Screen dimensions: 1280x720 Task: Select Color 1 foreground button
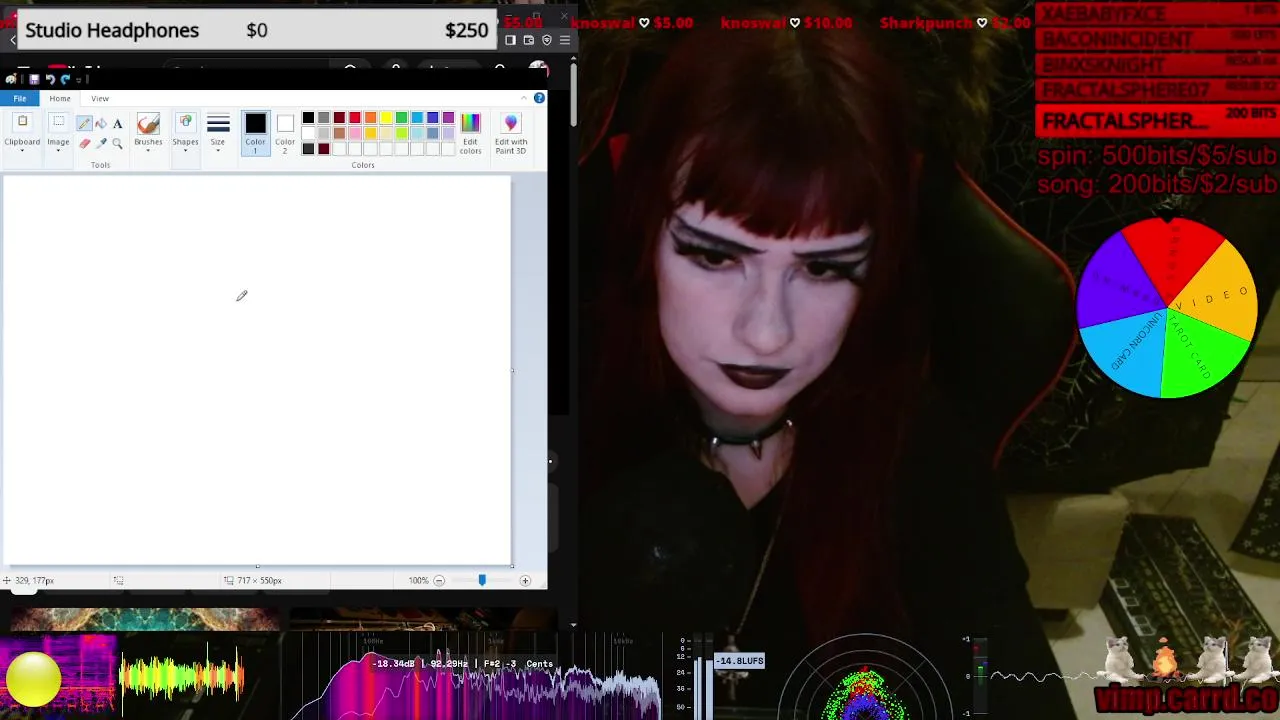255,132
